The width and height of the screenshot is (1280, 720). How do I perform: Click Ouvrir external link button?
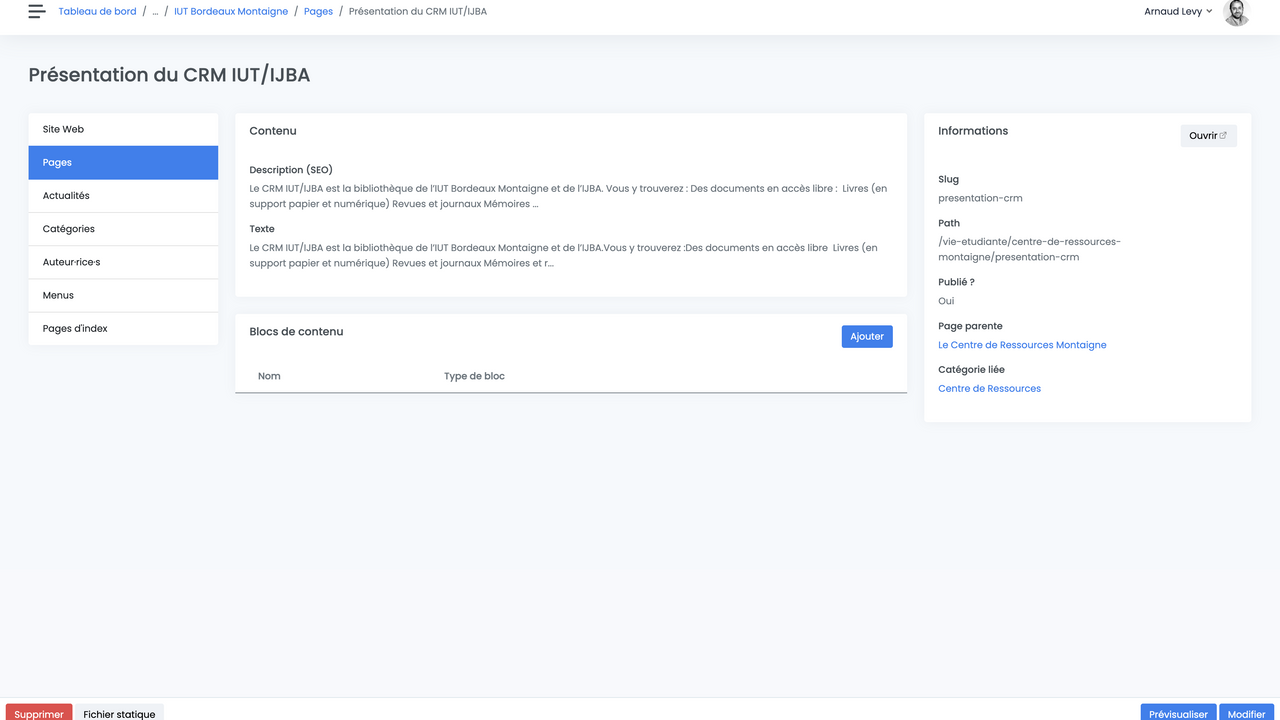click(1208, 136)
